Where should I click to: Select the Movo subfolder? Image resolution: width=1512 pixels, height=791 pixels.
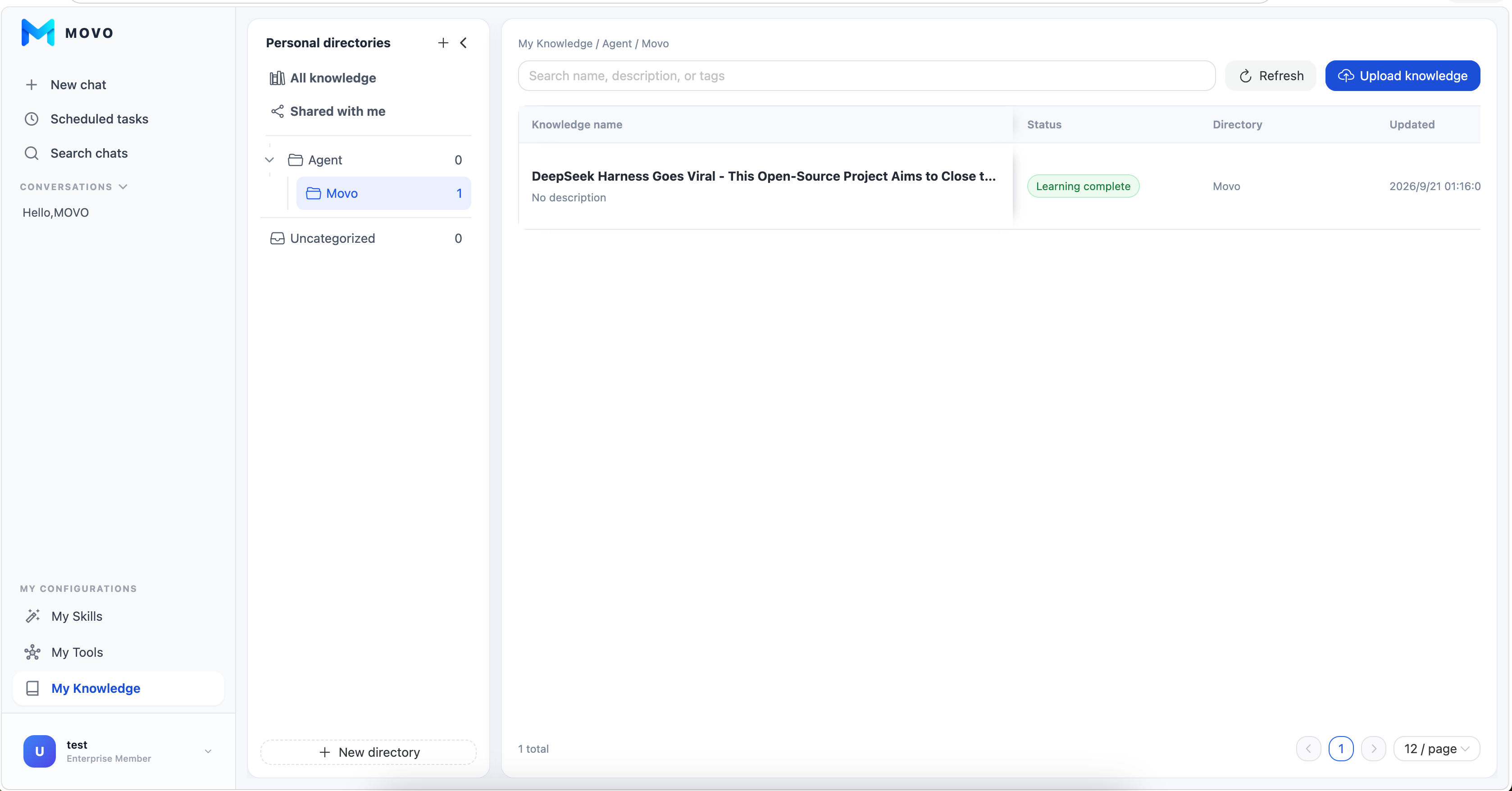click(383, 193)
